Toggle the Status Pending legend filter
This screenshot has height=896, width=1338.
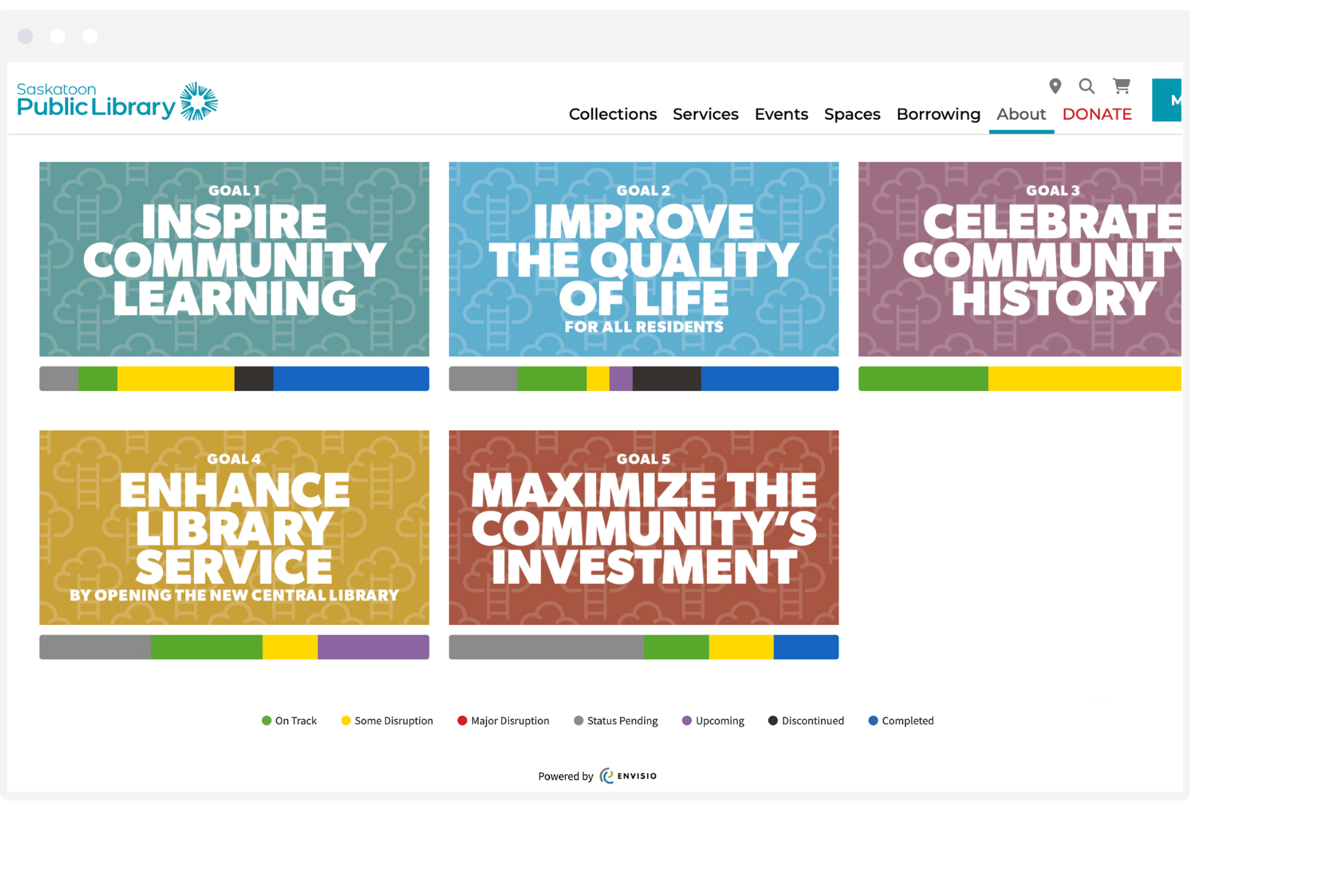(x=578, y=721)
